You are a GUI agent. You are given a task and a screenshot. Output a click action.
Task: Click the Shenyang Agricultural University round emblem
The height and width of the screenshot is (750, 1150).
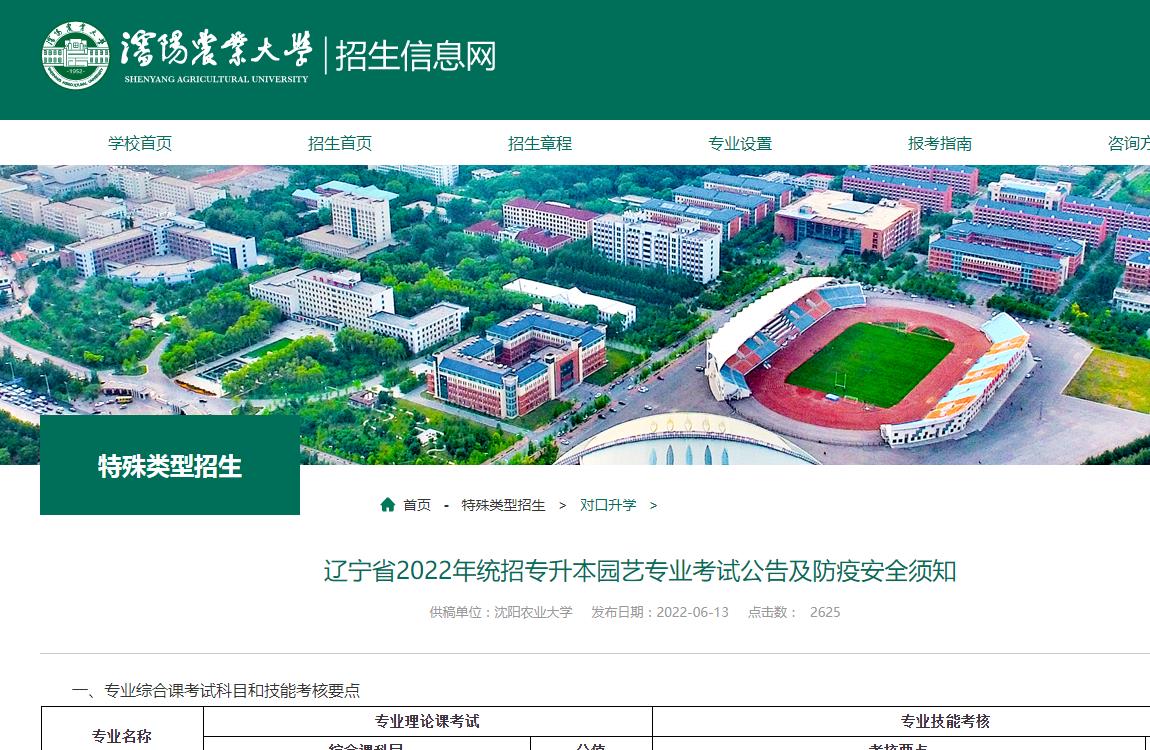76,55
